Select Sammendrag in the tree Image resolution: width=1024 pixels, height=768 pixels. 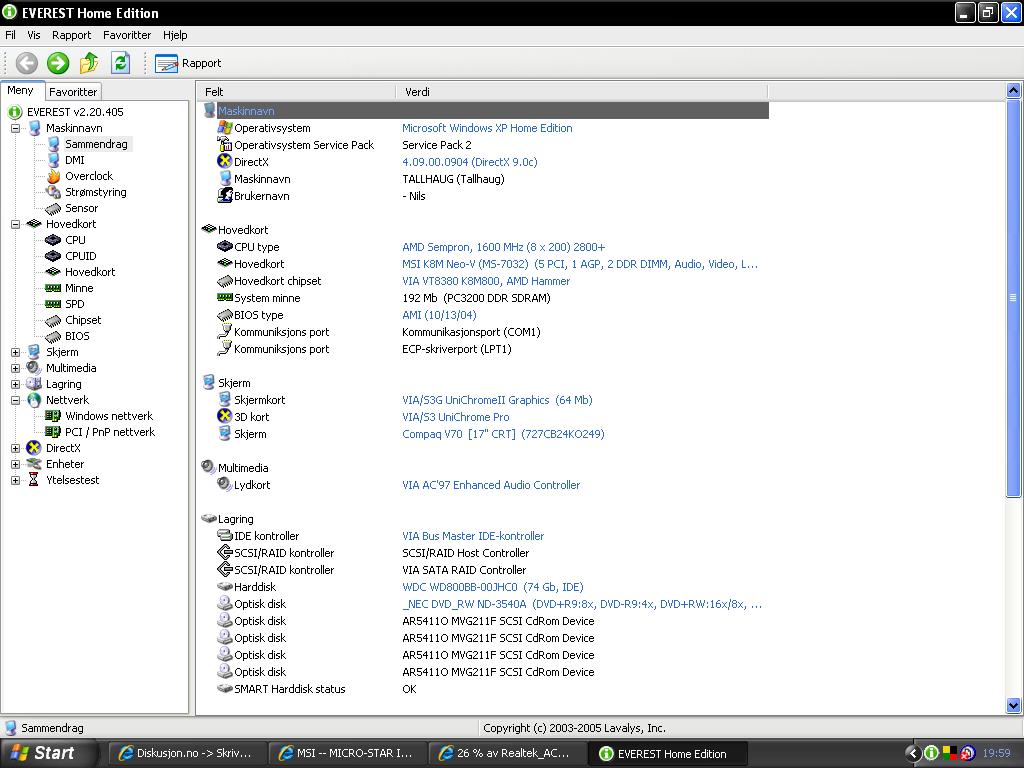(96, 144)
